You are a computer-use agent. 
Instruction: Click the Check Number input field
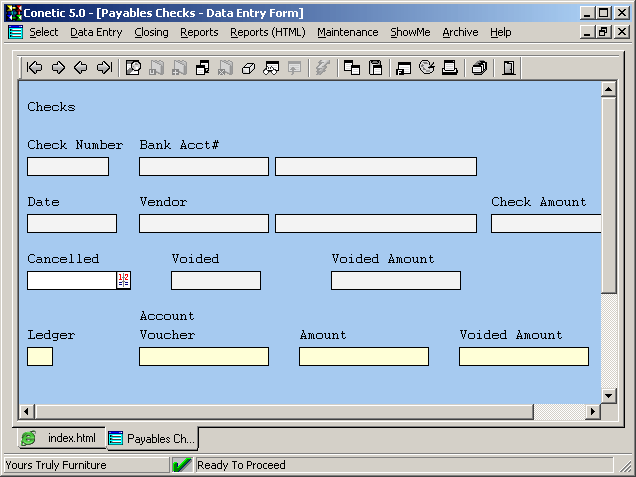pyautogui.click(x=68, y=166)
